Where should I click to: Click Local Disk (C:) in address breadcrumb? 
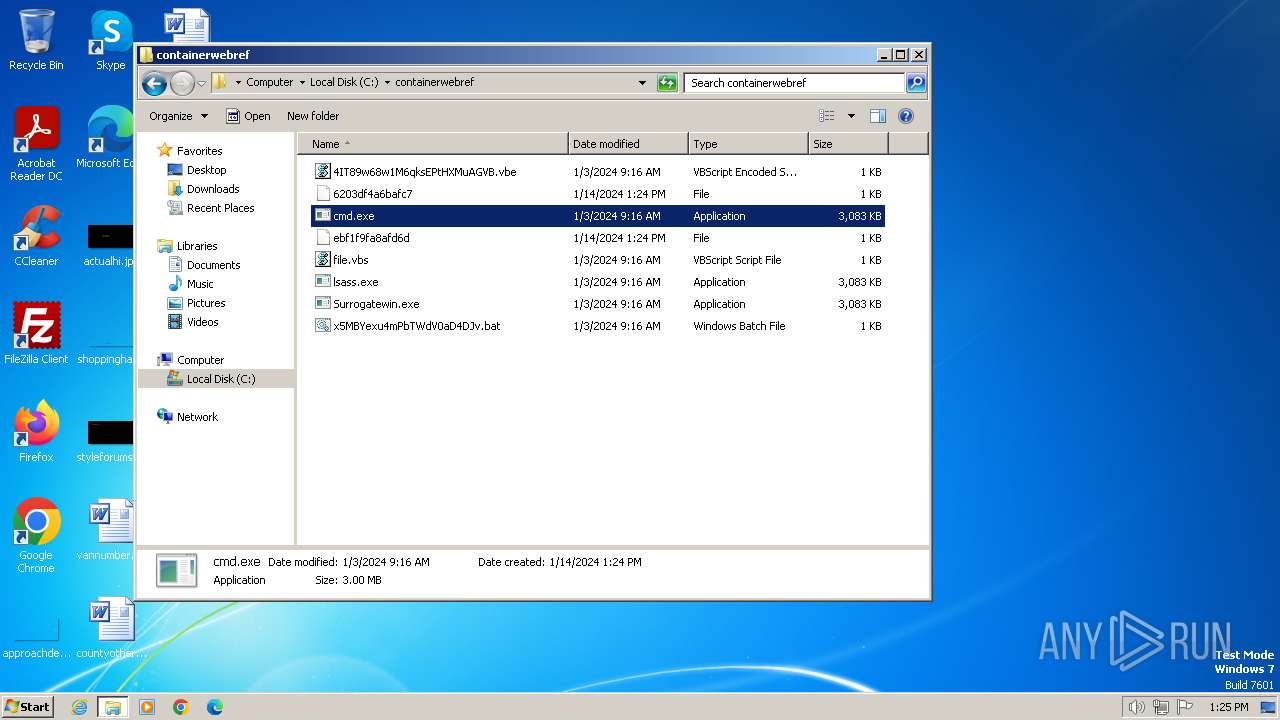tap(344, 83)
